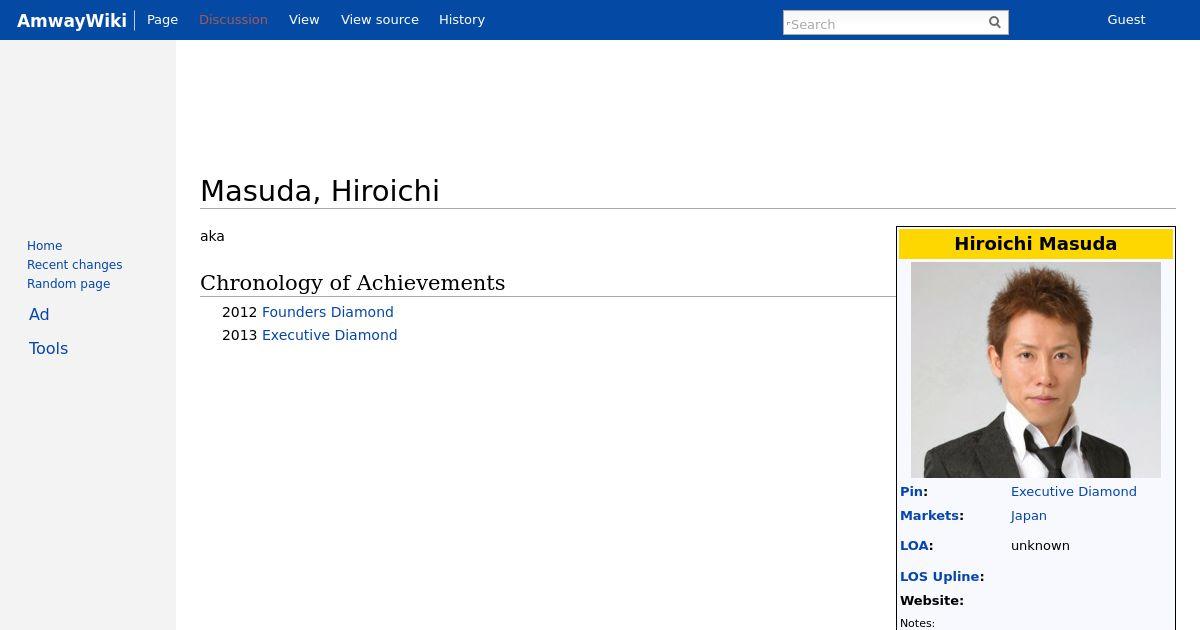Image resolution: width=1200 pixels, height=630 pixels.
Task: Select the 'Chronology of Achievements' heading
Action: point(352,283)
